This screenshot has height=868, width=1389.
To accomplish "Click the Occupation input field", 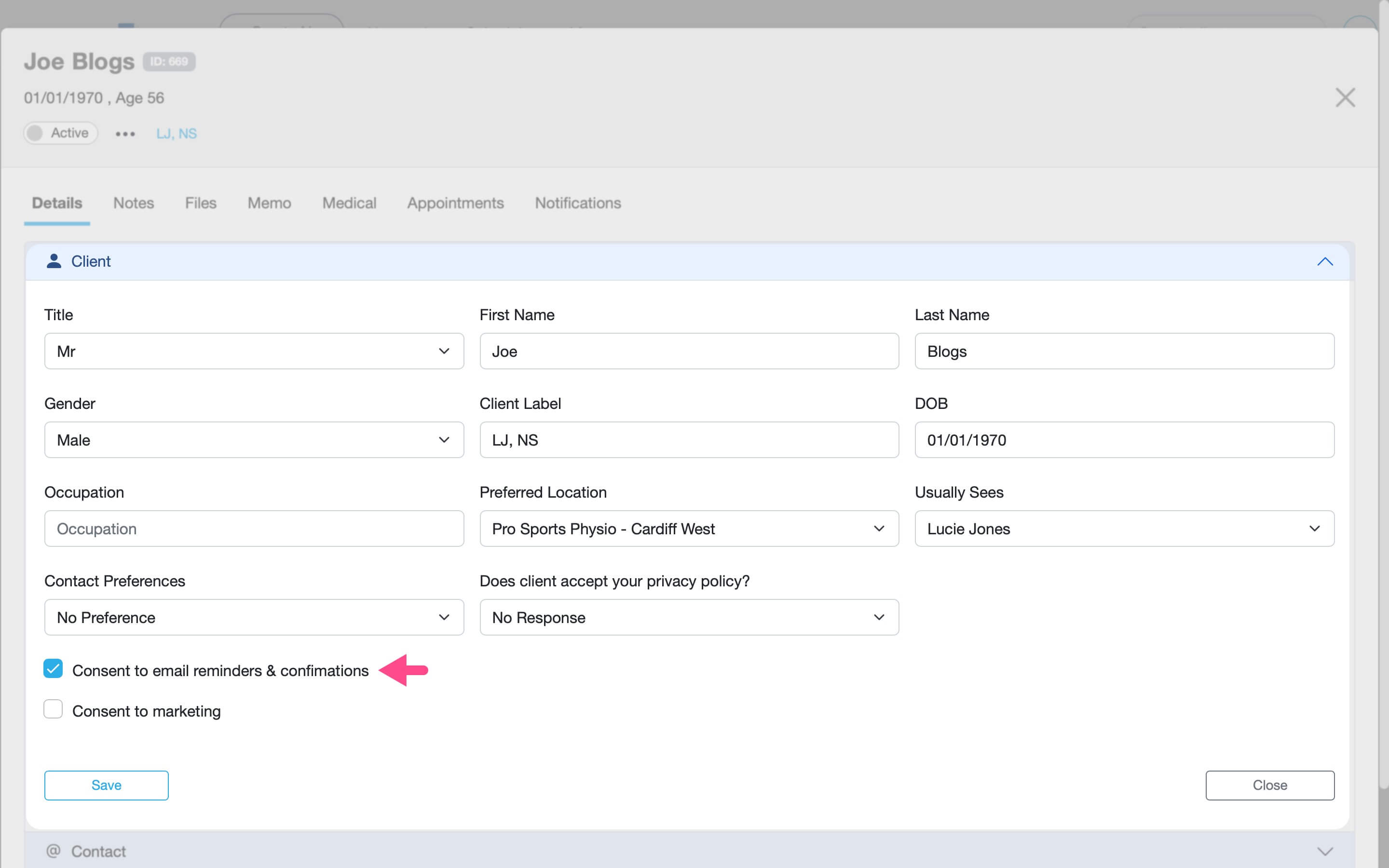I will coord(254,528).
